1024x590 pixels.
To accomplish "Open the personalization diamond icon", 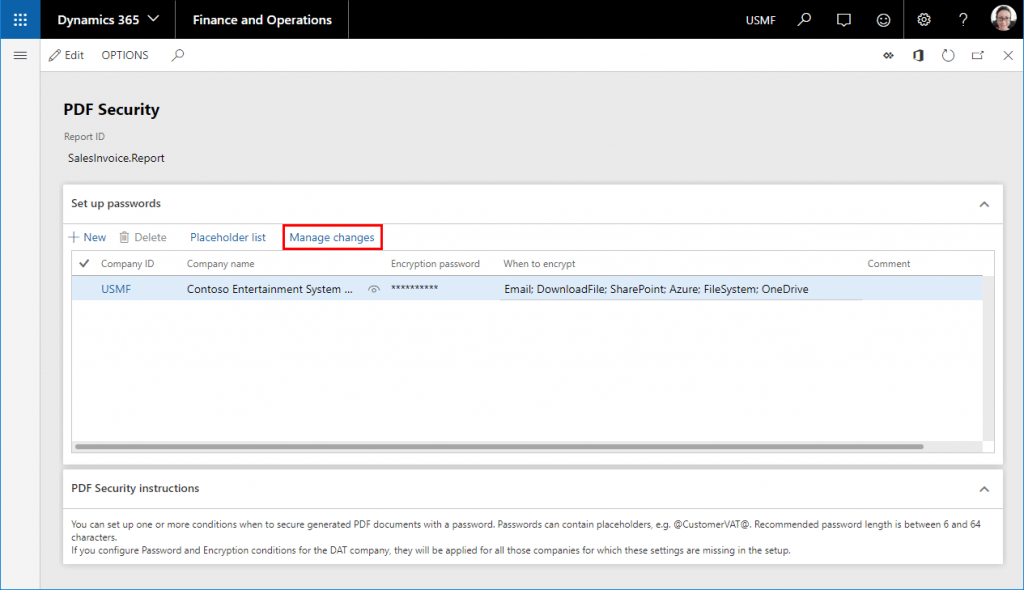I will [x=888, y=56].
